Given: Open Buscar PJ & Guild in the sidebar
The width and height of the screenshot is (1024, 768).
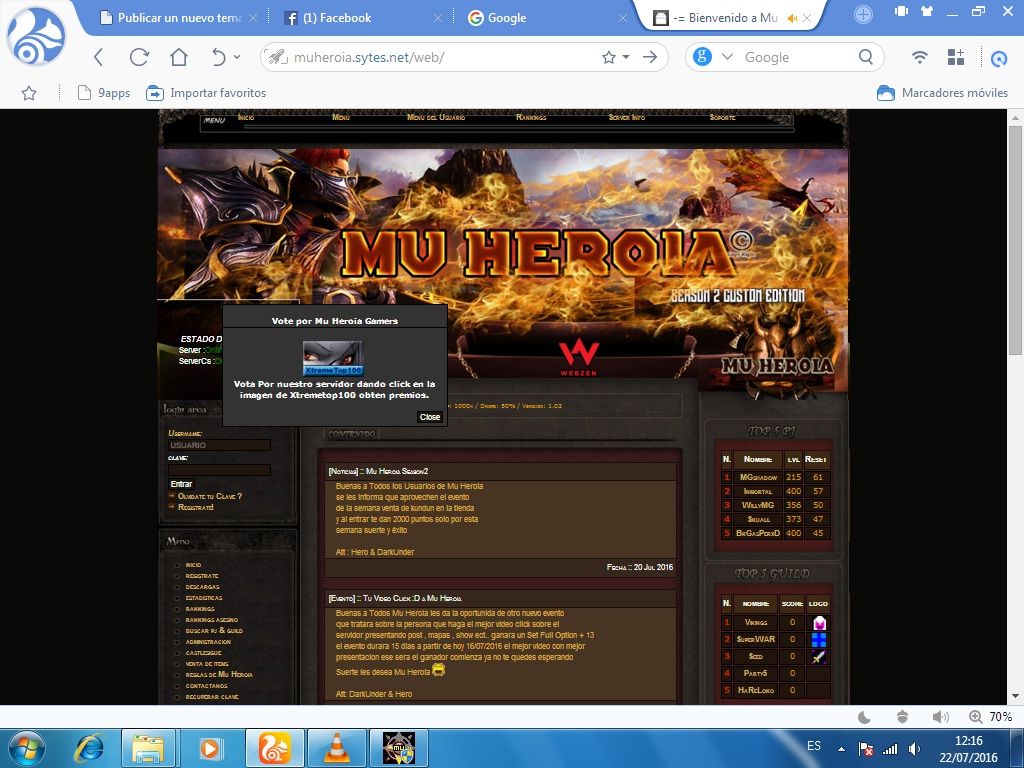Looking at the screenshot, I should click(214, 631).
